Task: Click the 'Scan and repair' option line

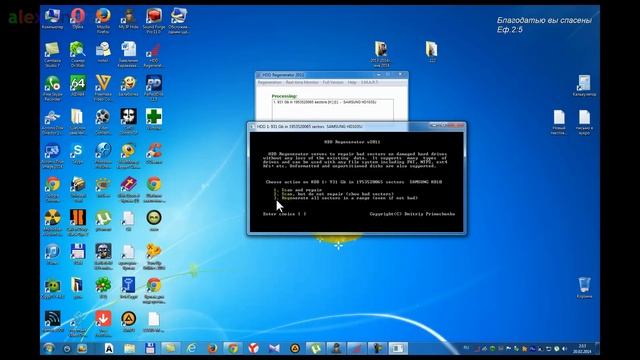Action: click(x=298, y=190)
